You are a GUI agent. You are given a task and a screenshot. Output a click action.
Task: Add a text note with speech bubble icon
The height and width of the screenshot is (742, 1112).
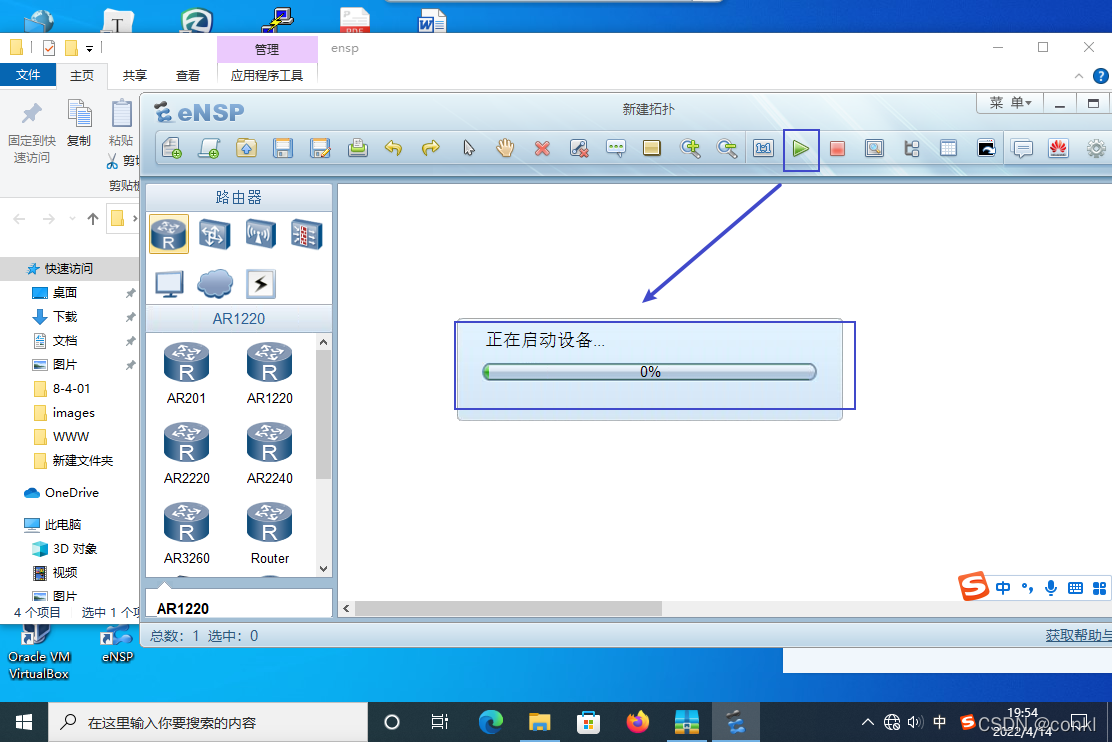tap(616, 148)
